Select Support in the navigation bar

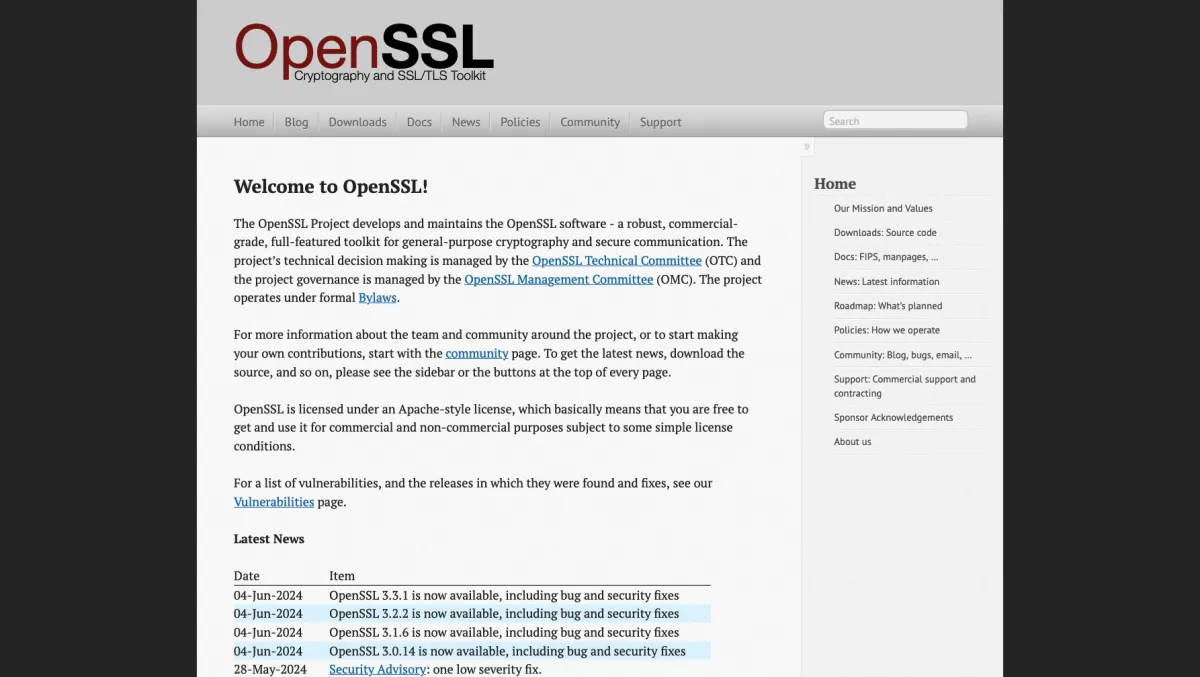660,122
